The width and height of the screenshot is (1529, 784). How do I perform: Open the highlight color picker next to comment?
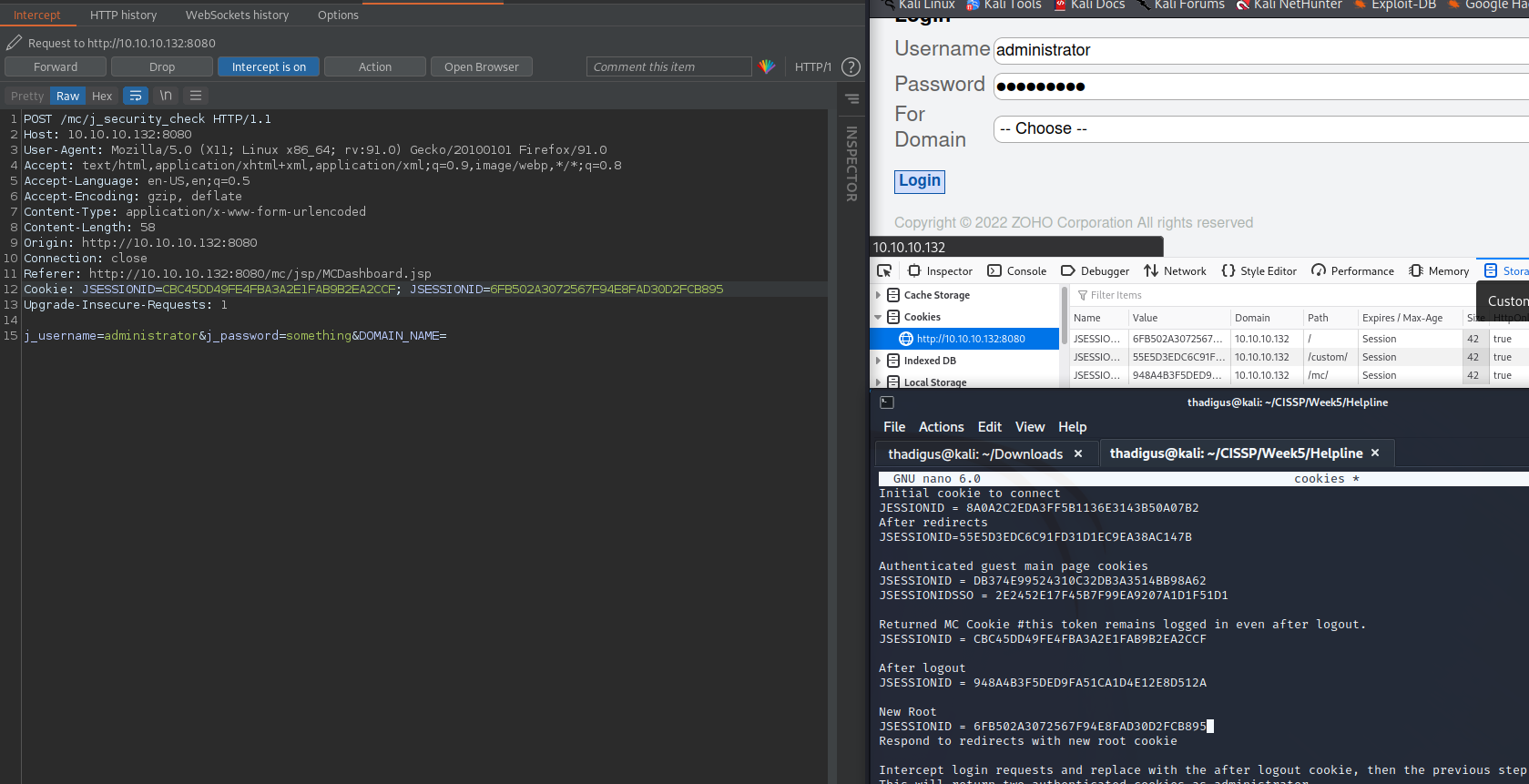click(x=767, y=66)
